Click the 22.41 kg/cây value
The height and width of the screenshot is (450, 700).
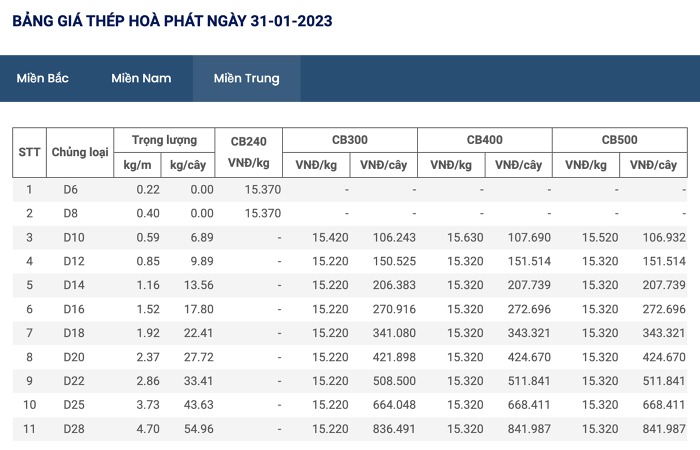tap(199, 333)
